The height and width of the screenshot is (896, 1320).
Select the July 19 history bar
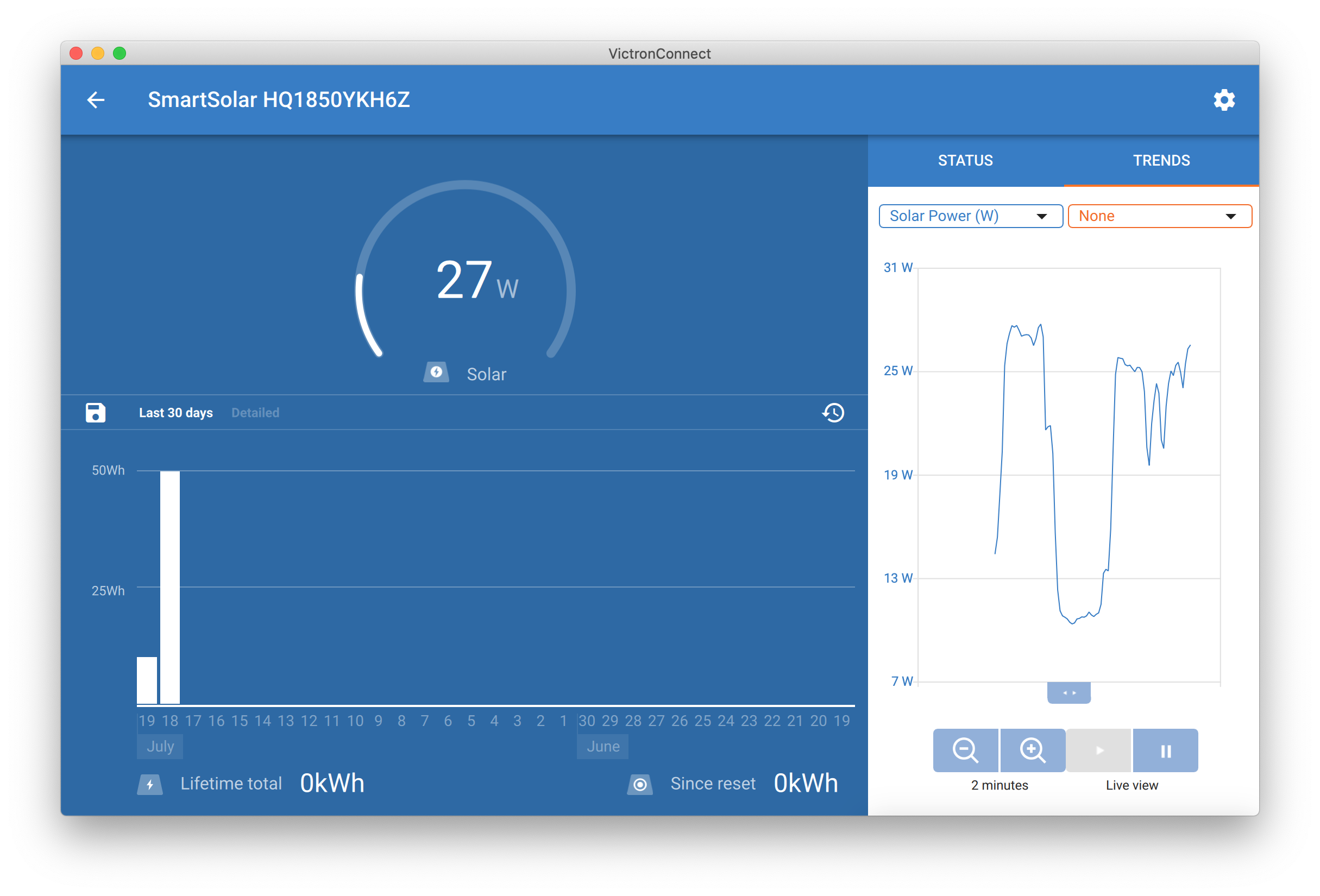(147, 680)
